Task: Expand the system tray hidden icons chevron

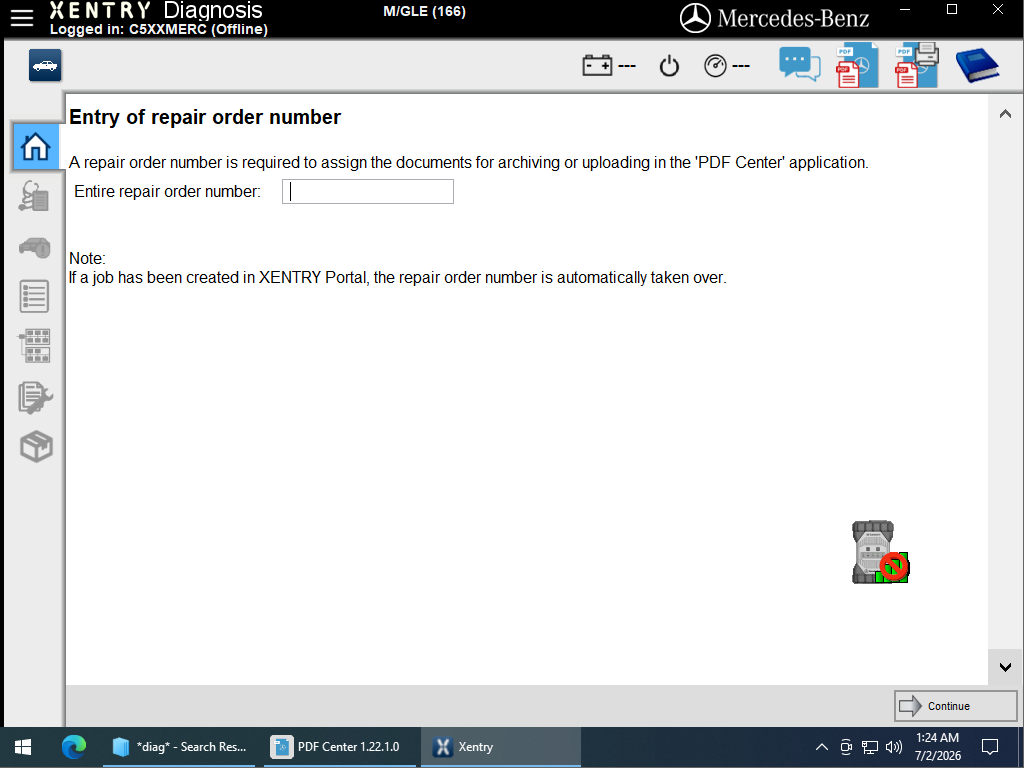Action: coord(822,747)
